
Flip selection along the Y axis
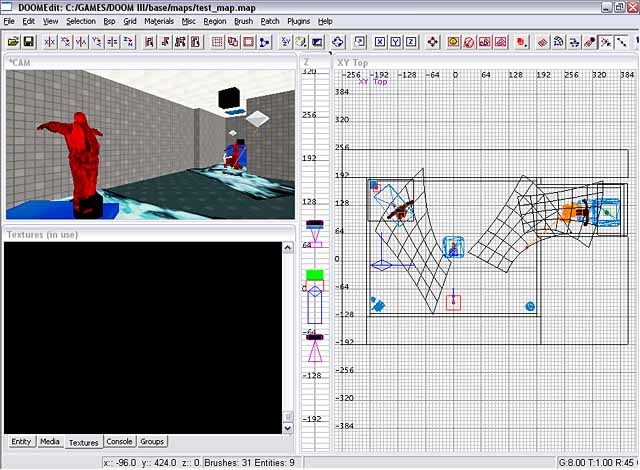coord(81,42)
